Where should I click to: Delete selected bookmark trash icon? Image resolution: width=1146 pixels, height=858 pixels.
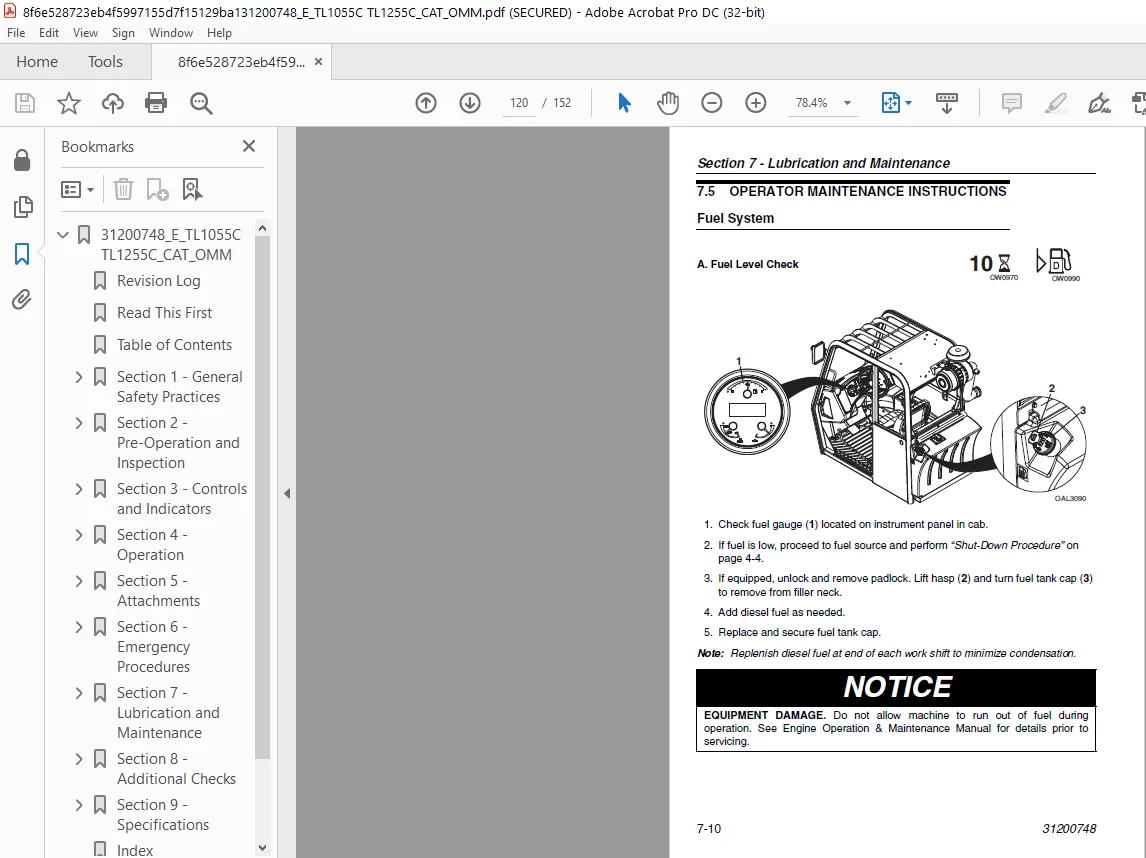[x=123, y=189]
